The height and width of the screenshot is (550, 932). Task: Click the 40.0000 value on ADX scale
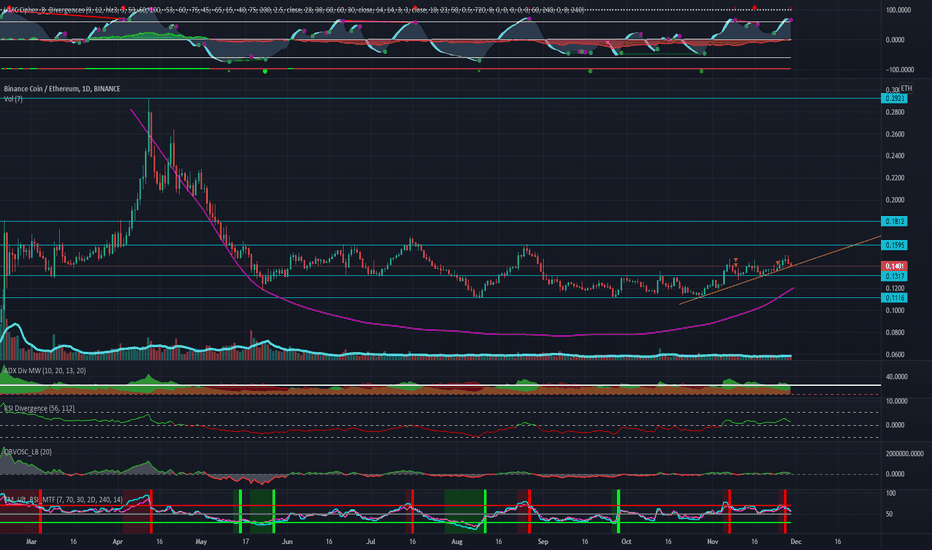point(896,376)
